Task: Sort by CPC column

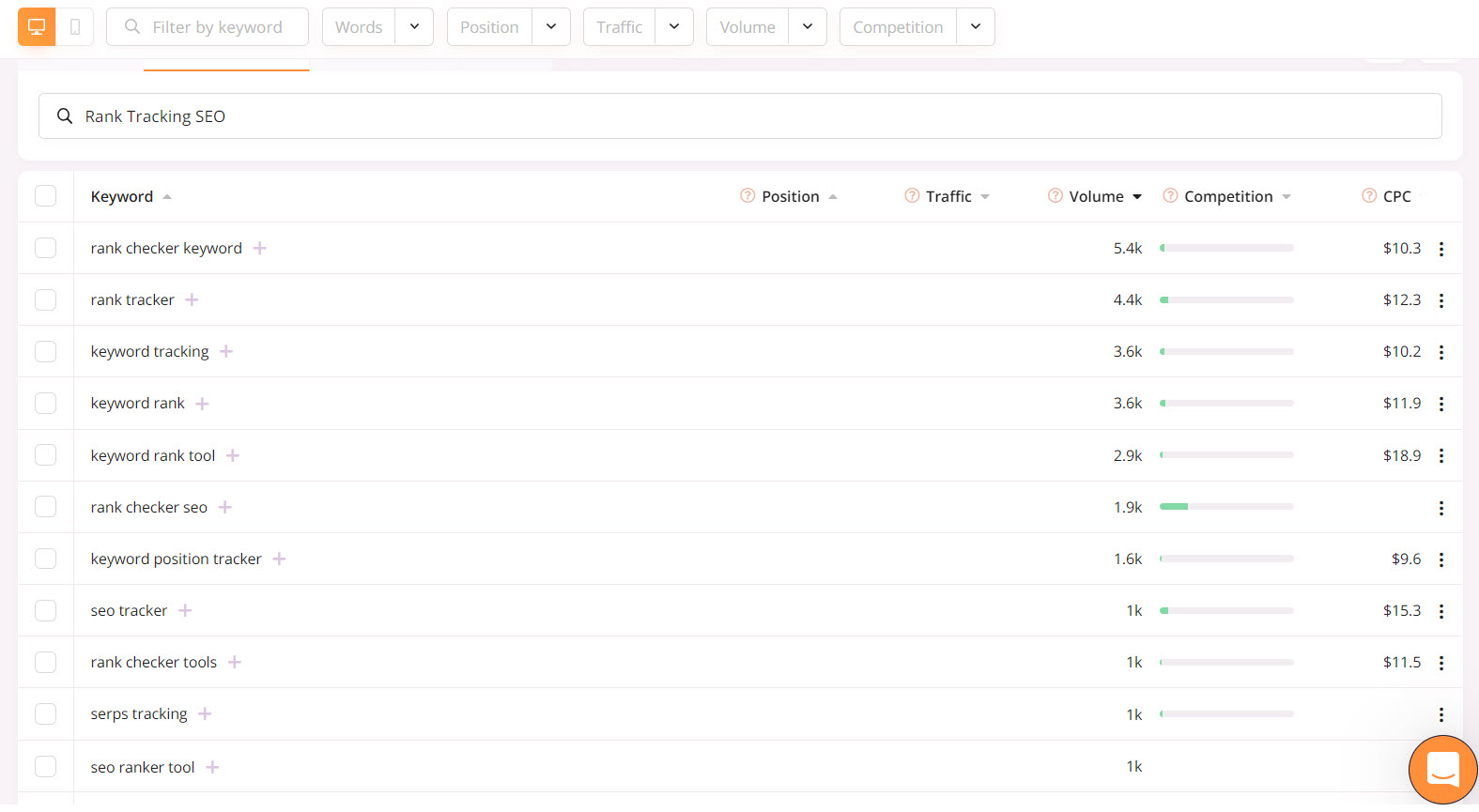Action: pos(1397,196)
